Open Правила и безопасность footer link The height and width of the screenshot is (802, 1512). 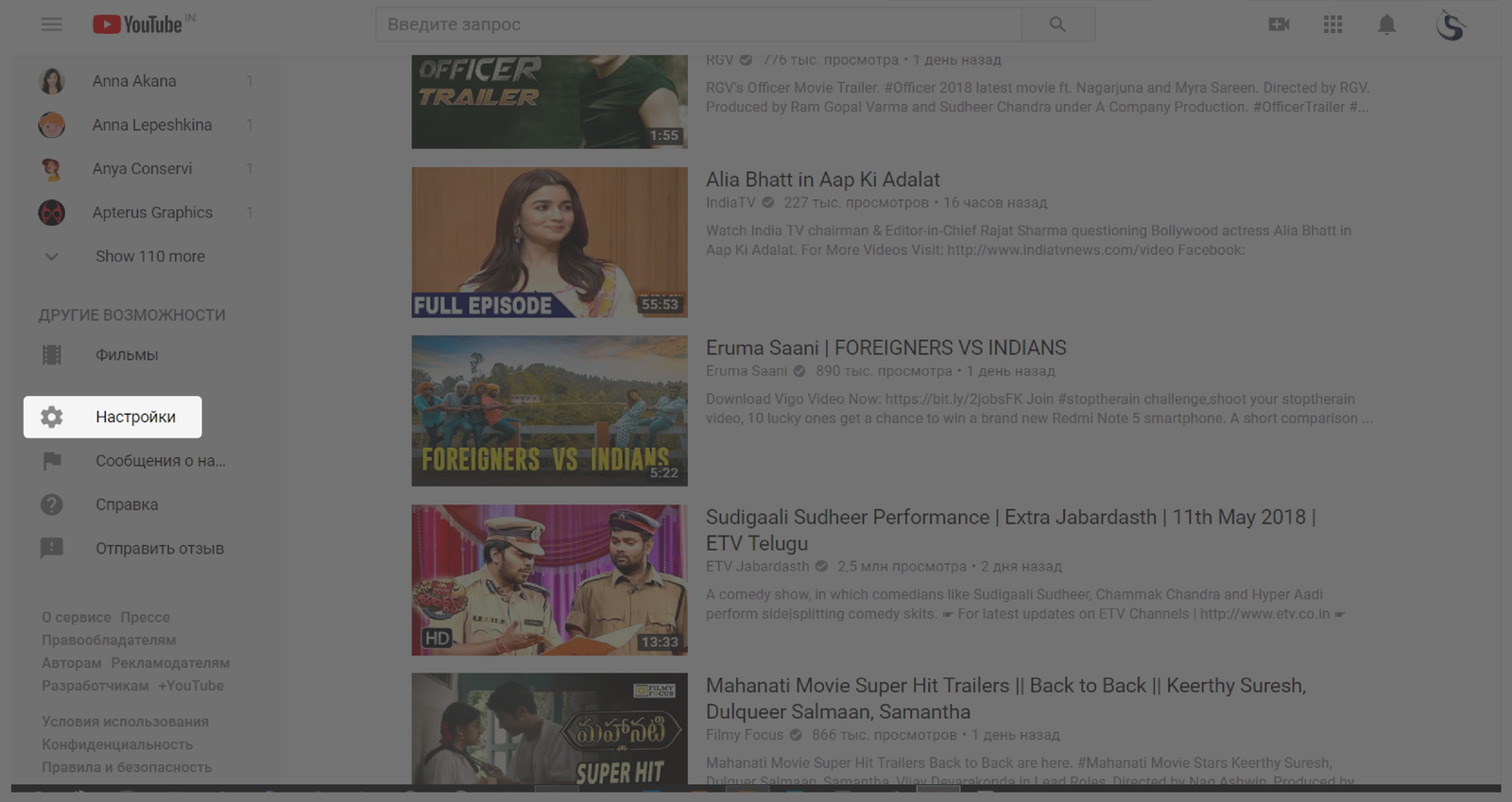[x=127, y=767]
